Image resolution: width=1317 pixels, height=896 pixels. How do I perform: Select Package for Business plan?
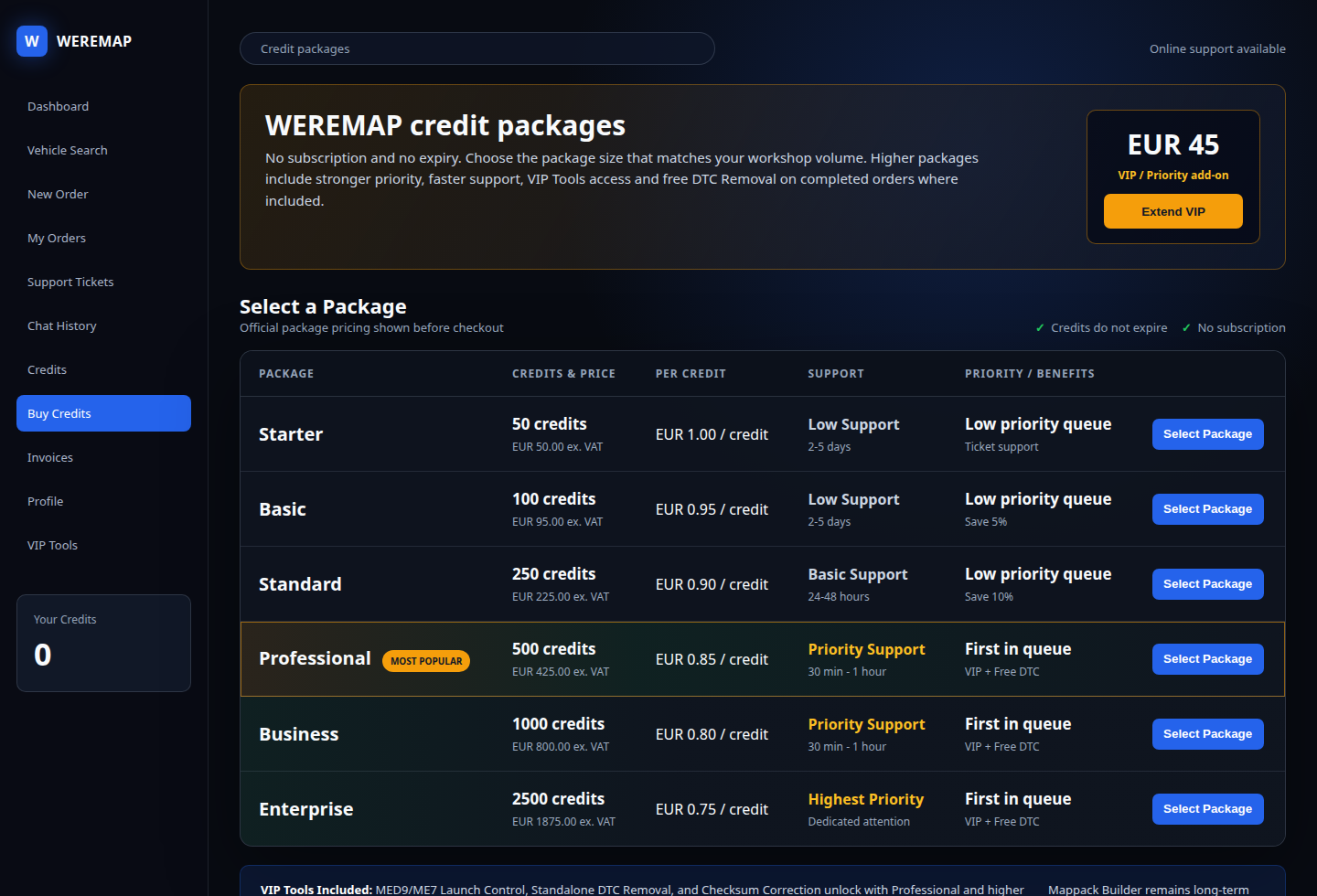pos(1207,734)
